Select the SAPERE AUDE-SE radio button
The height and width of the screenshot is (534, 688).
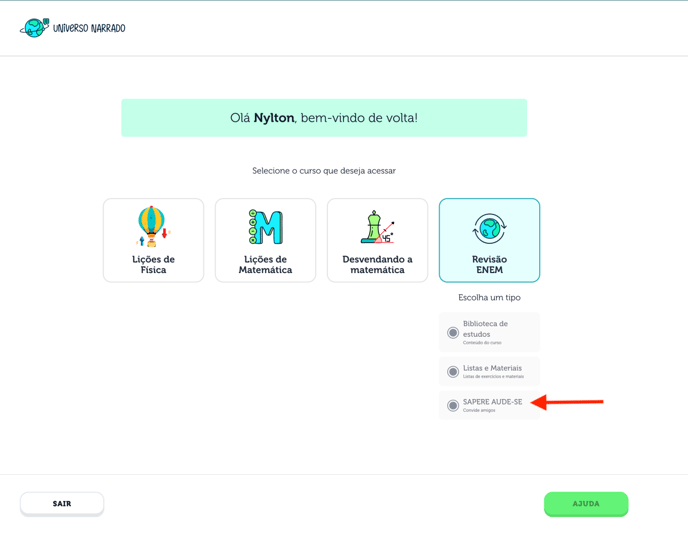click(453, 405)
